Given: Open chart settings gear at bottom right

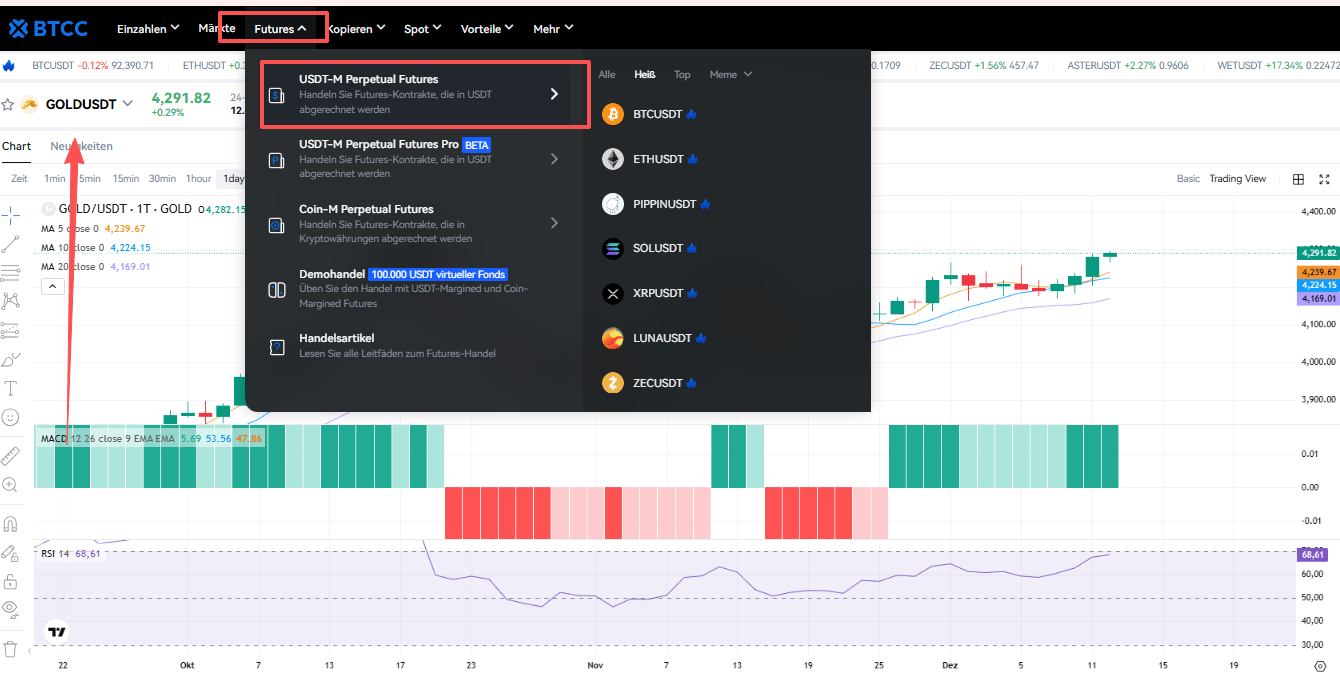Looking at the screenshot, I should point(1319,665).
